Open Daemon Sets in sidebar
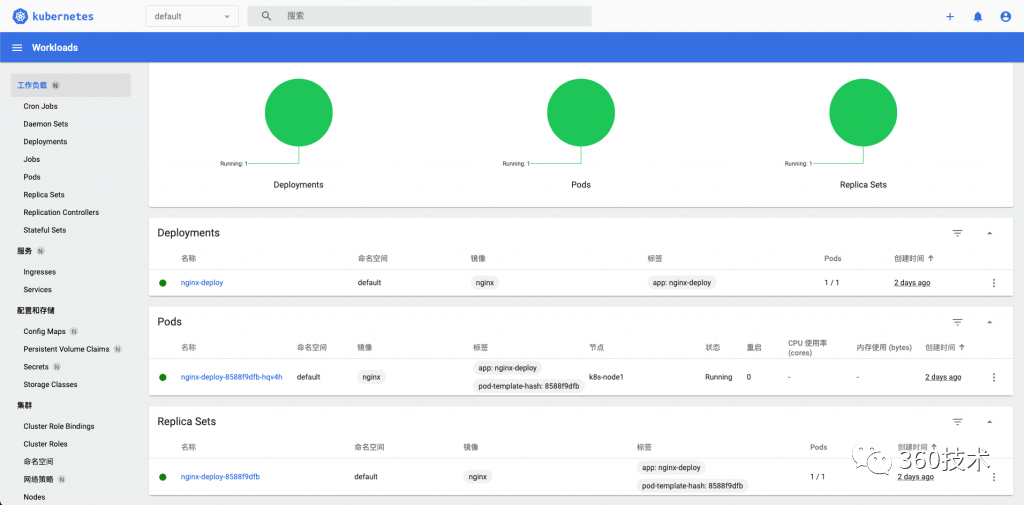Viewport: 1024px width, 505px height. [x=46, y=123]
